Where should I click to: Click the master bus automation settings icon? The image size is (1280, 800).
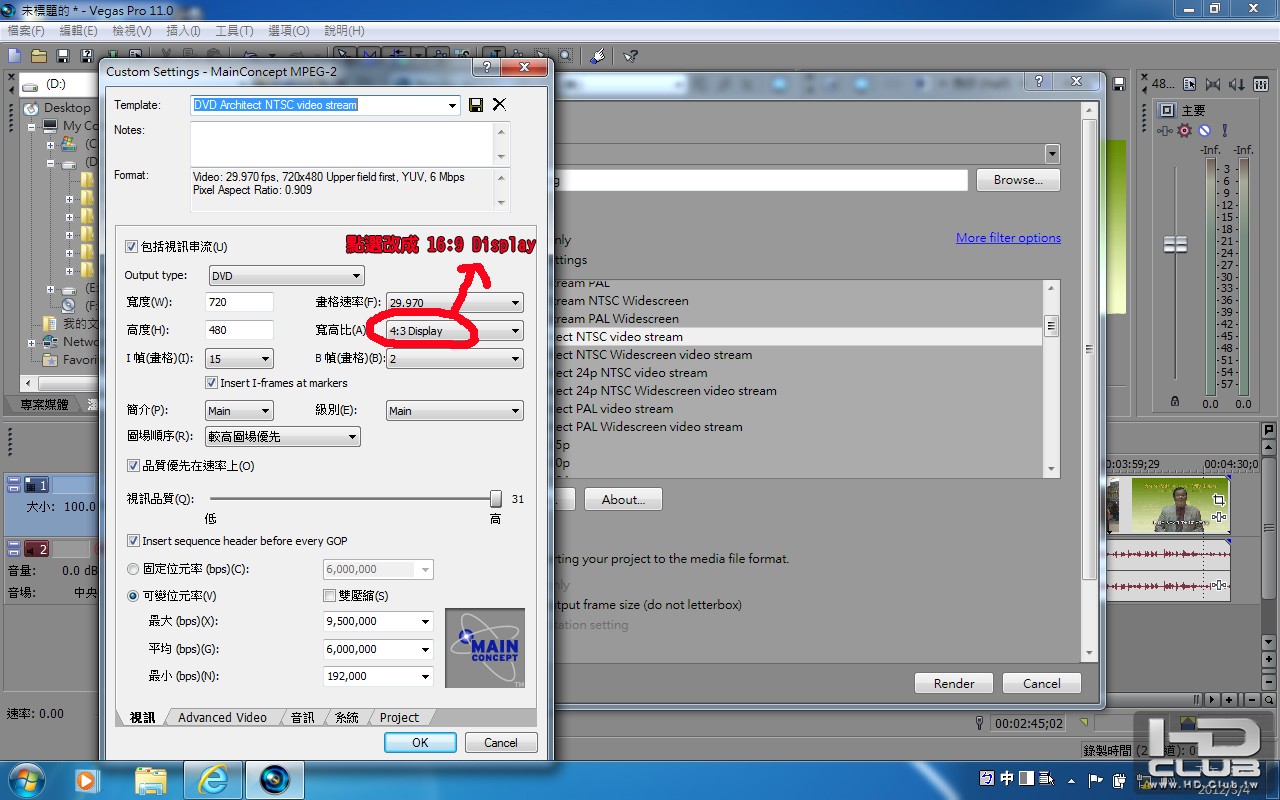point(1165,130)
